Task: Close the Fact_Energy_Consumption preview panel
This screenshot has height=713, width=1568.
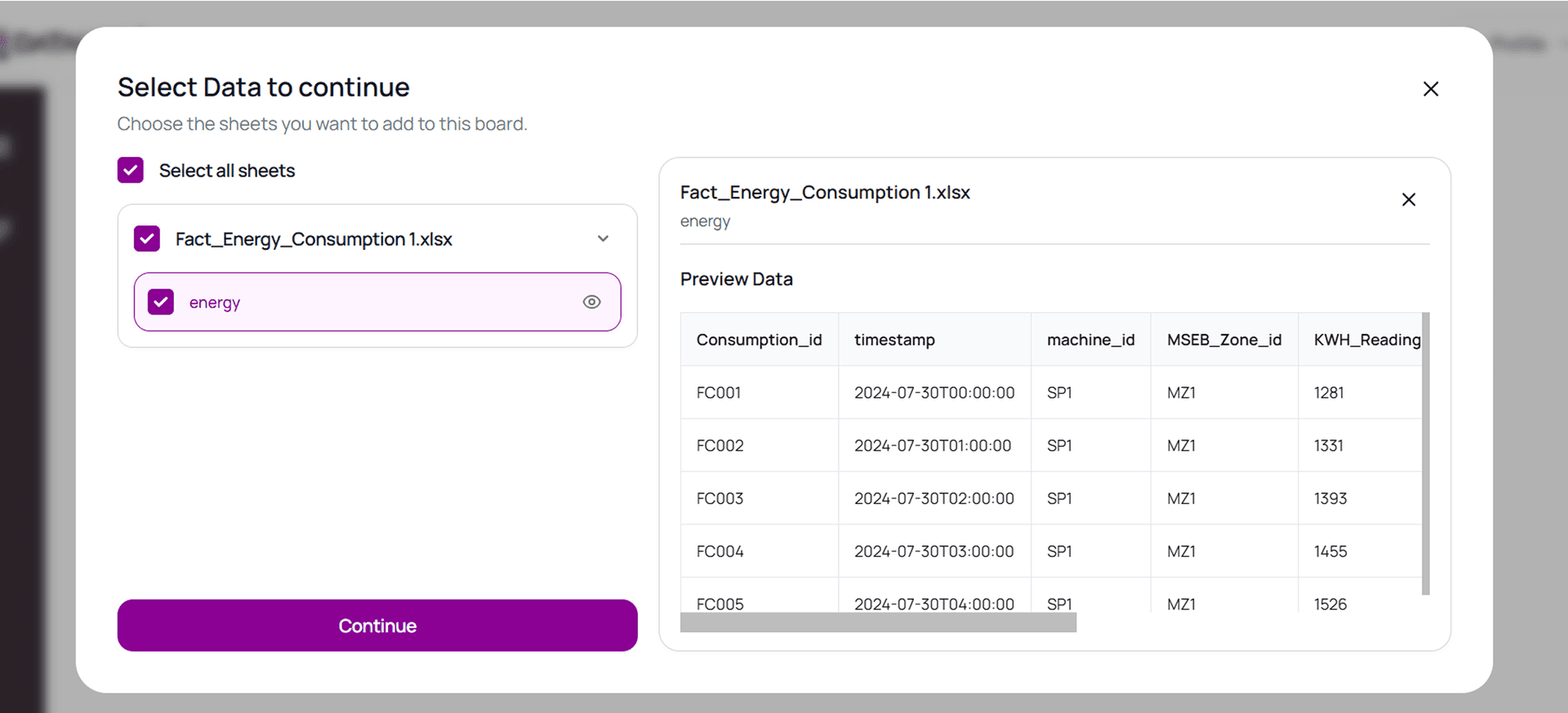Action: click(1408, 199)
